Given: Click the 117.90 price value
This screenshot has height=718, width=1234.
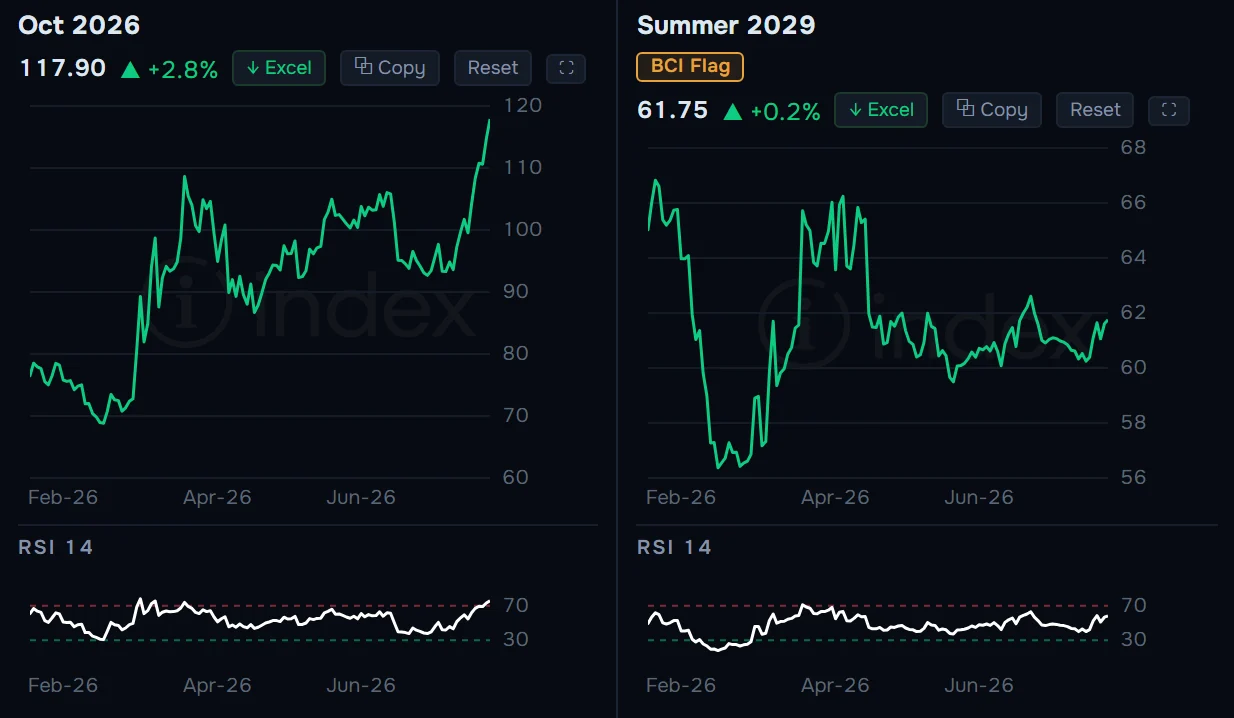Looking at the screenshot, I should [x=62, y=68].
